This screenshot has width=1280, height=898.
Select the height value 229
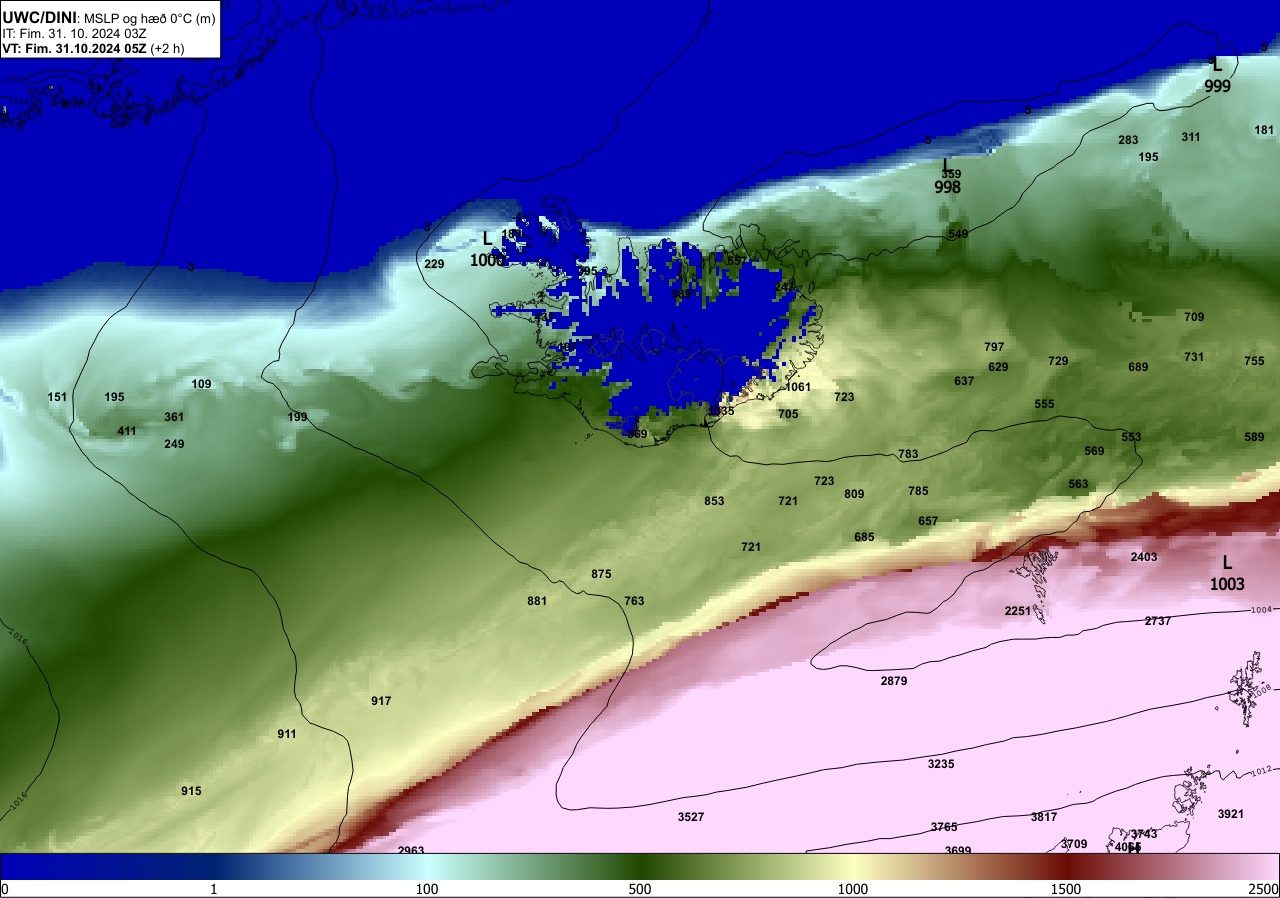click(x=434, y=264)
